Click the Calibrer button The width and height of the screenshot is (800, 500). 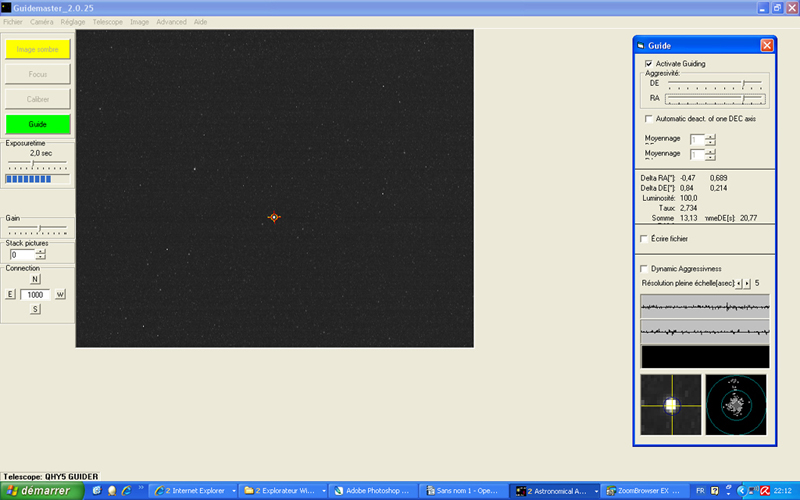[38, 99]
